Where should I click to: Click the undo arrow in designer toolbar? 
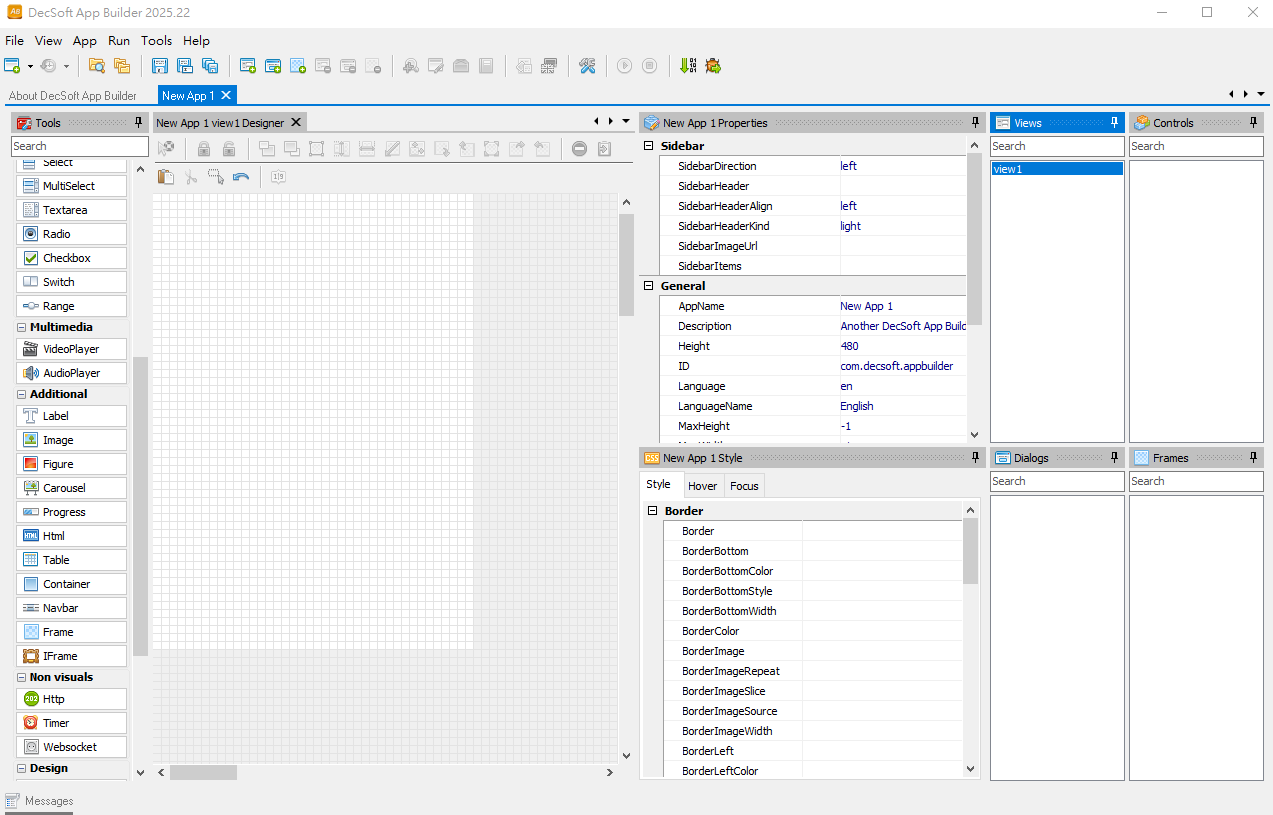(x=241, y=177)
